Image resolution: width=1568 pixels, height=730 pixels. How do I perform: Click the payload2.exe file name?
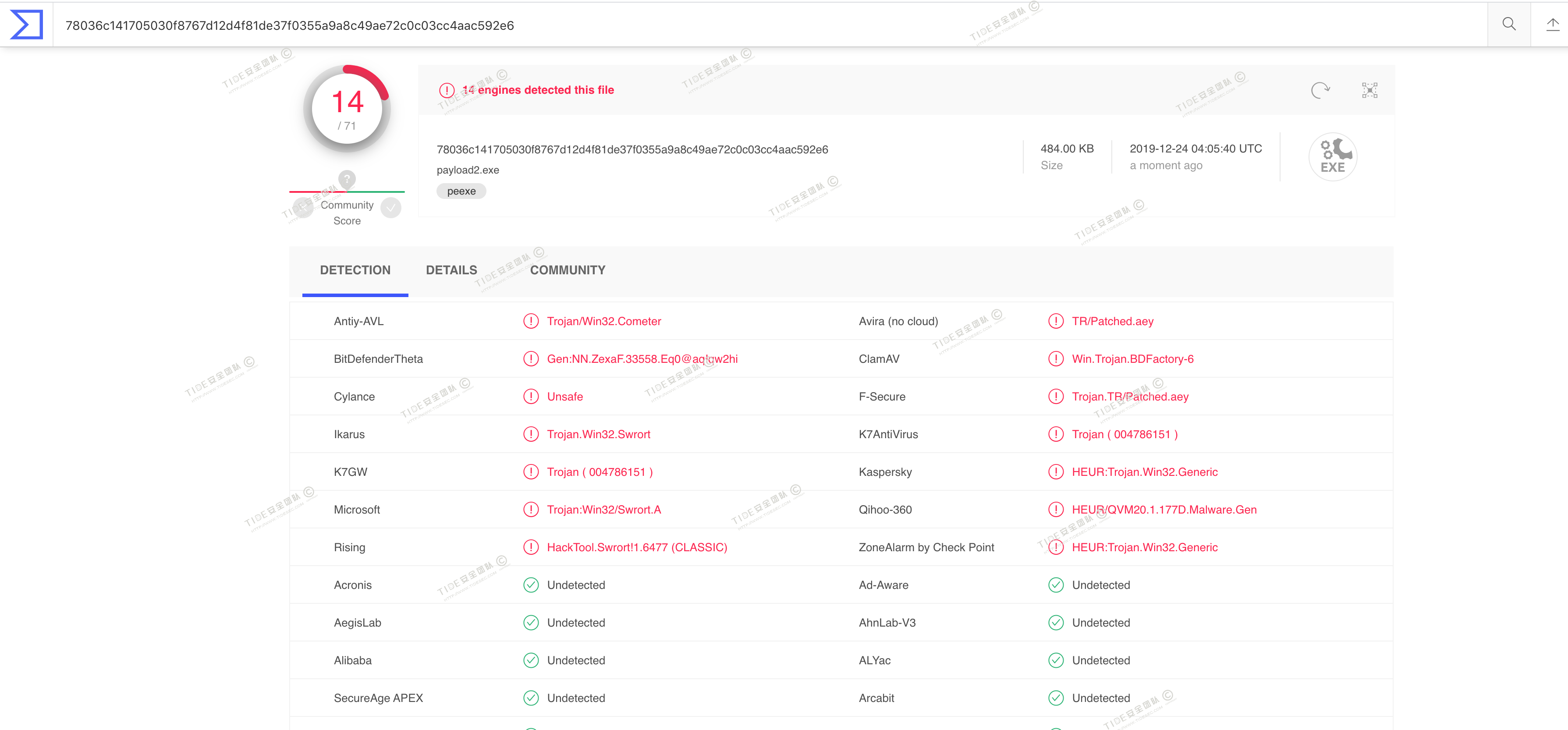(x=468, y=170)
